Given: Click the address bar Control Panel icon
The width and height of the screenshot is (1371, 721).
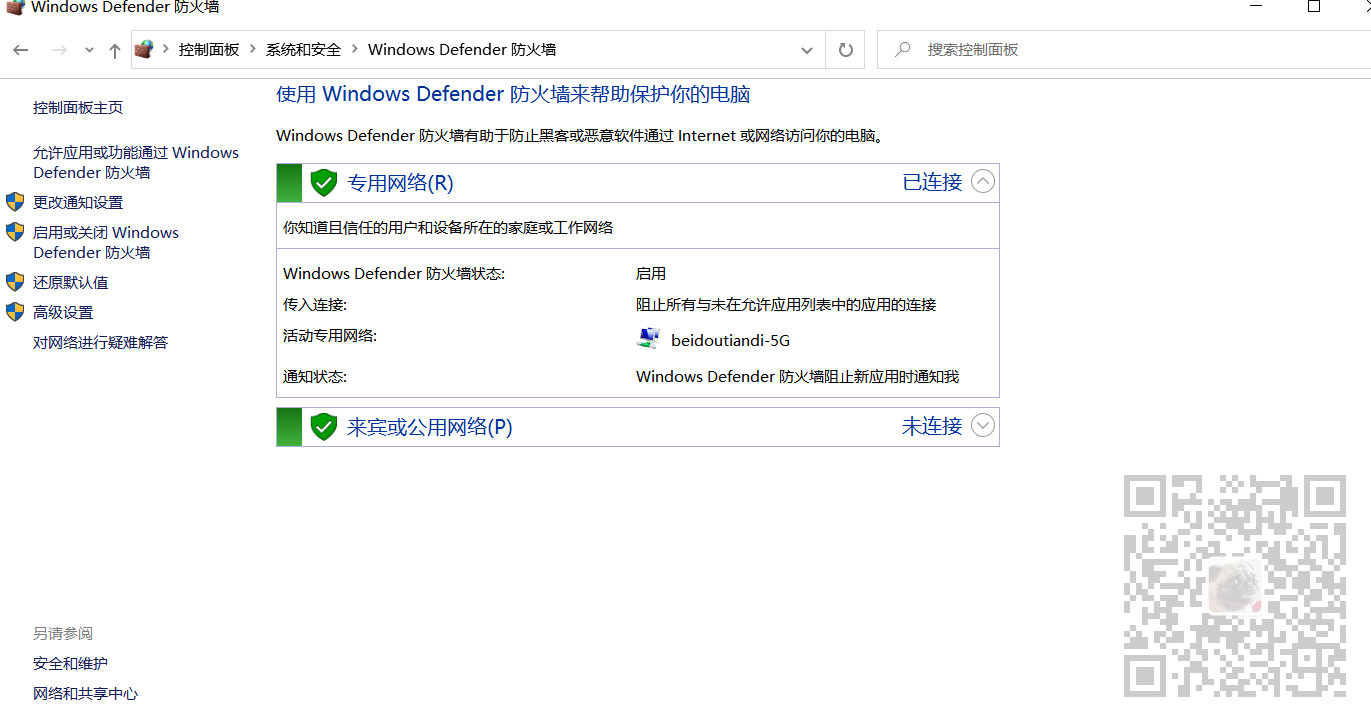Looking at the screenshot, I should (145, 49).
